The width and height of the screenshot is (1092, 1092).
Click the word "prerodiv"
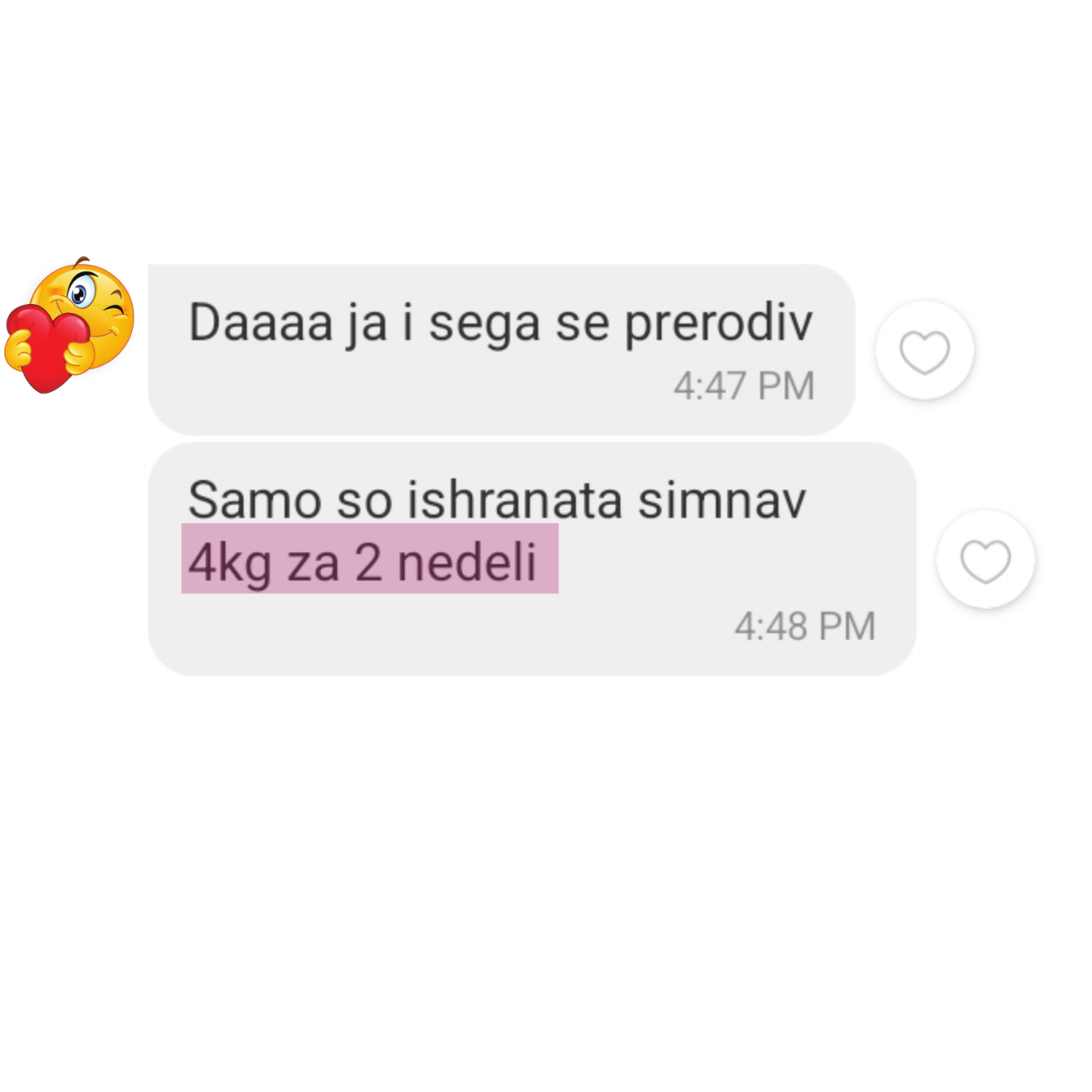pyautogui.click(x=718, y=325)
